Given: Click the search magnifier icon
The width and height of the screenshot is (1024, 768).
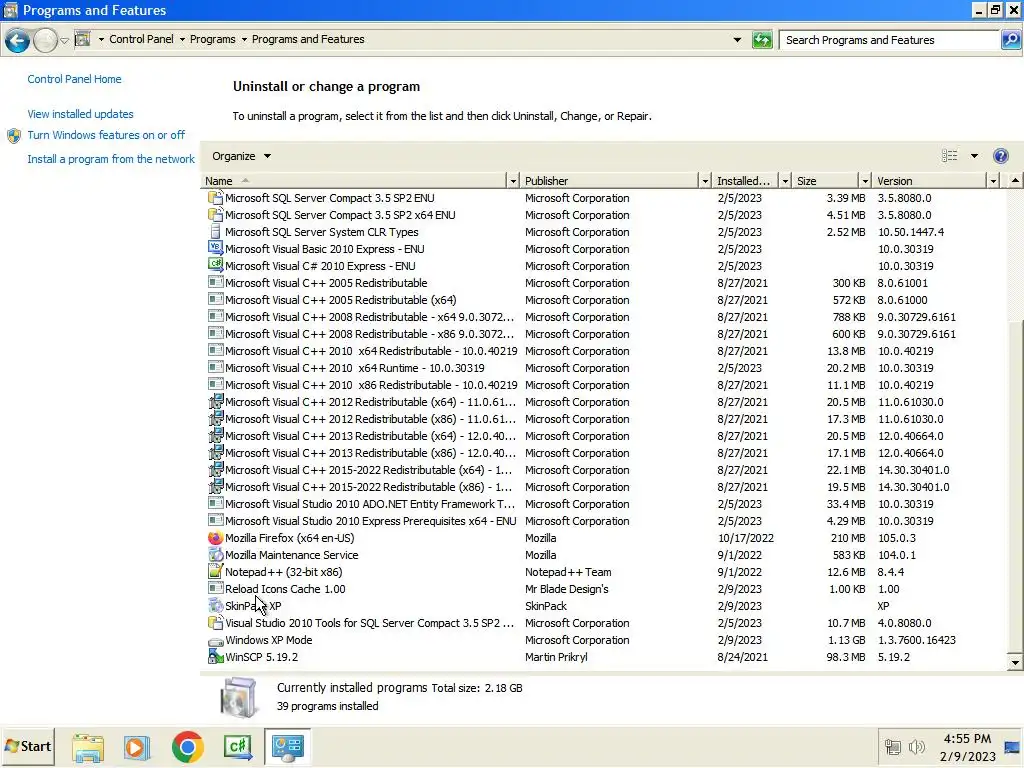Looking at the screenshot, I should pyautogui.click(x=1010, y=40).
